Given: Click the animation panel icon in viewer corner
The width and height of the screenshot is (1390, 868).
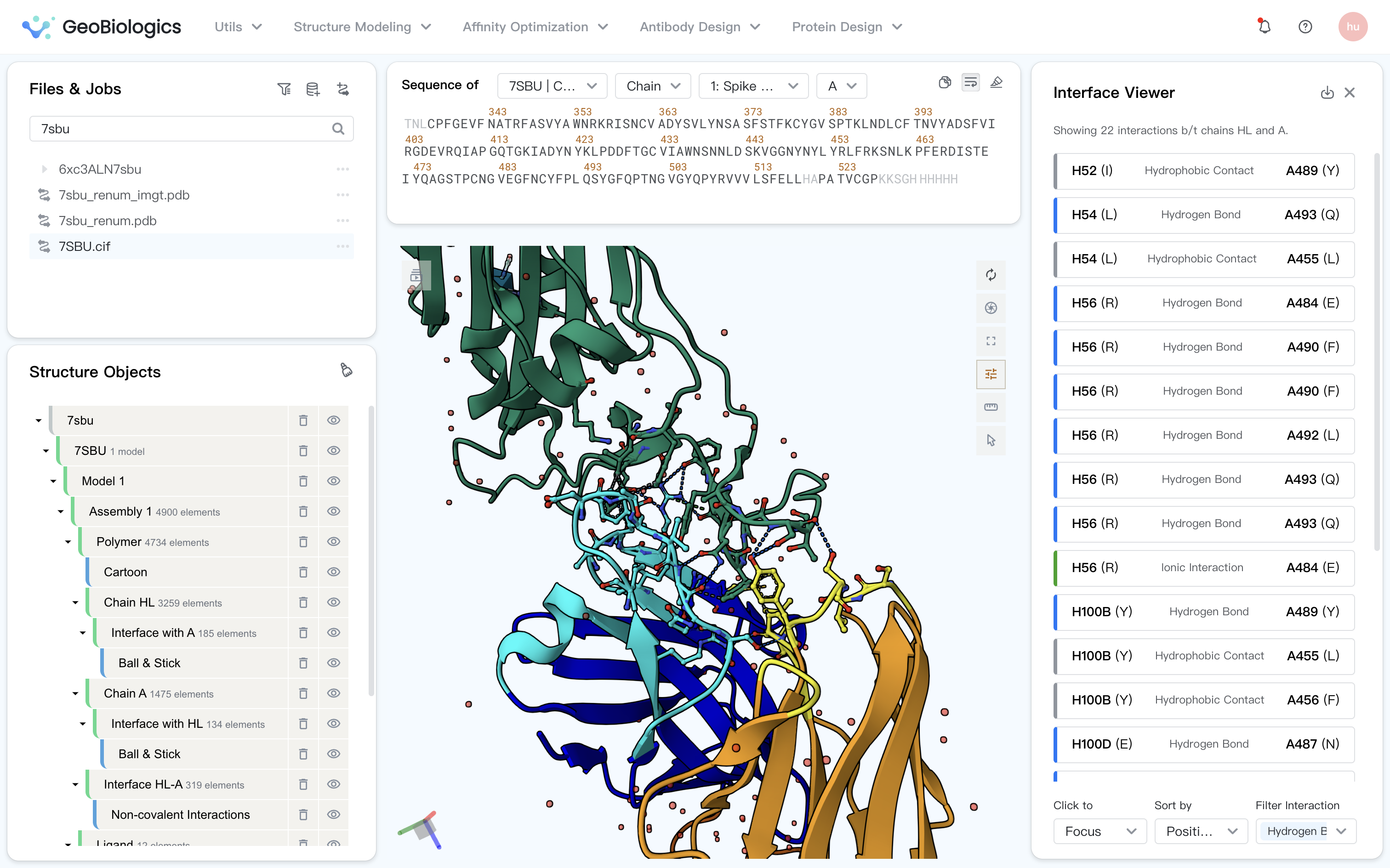Looking at the screenshot, I should pos(416,276).
